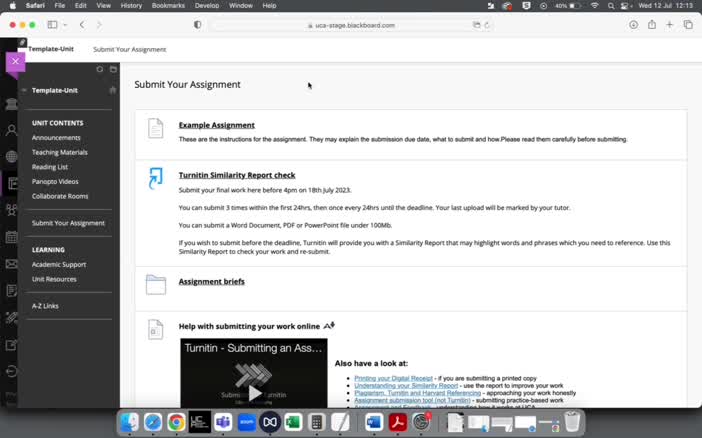Click the Ally alternative formats icon

[329, 326]
